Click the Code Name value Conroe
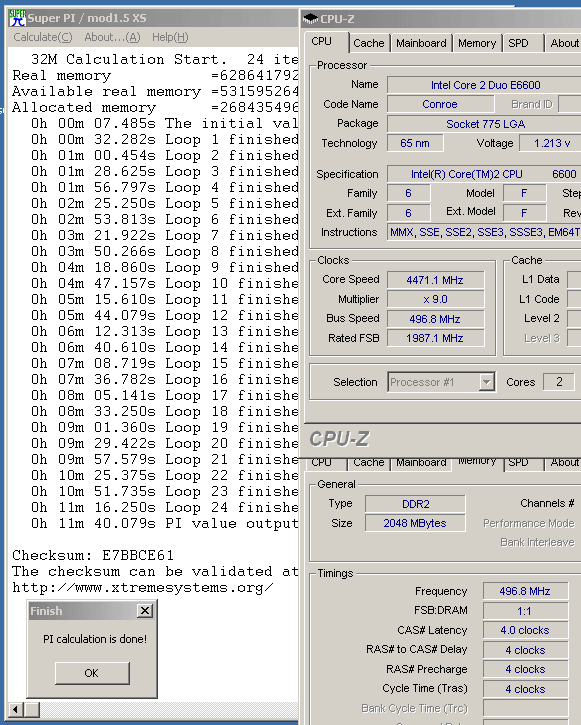 coord(440,104)
